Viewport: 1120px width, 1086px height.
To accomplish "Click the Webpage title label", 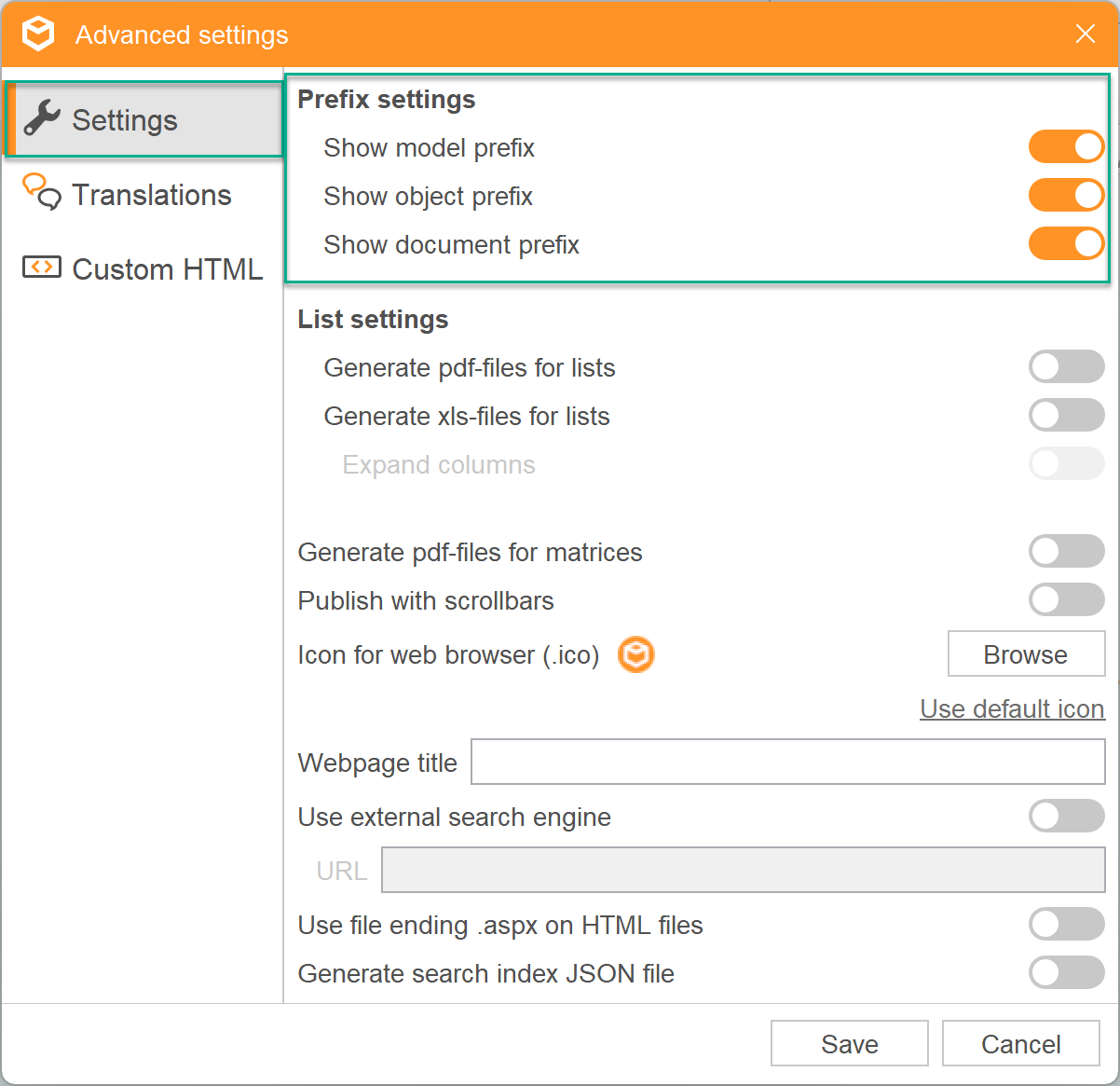I will pyautogui.click(x=377, y=763).
